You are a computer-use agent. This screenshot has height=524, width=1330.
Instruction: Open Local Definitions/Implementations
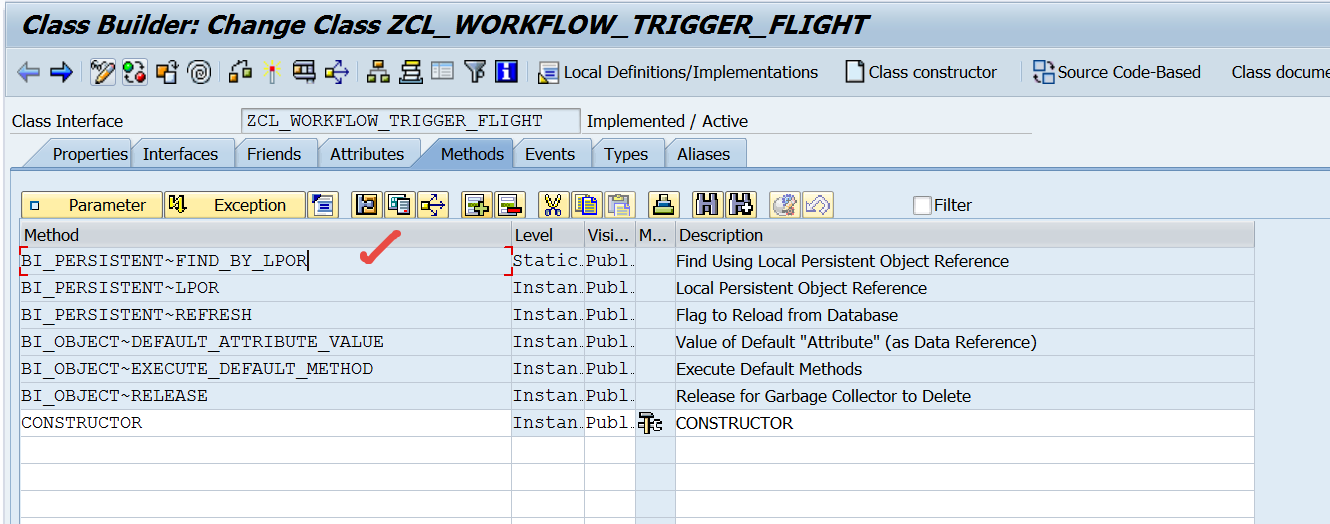tap(678, 72)
